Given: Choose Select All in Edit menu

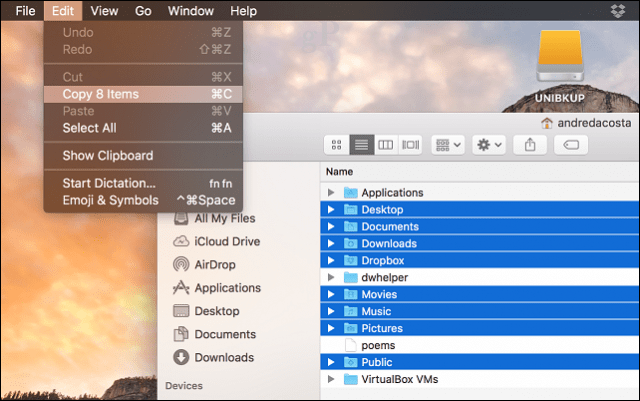Looking at the screenshot, I should 143,128.
